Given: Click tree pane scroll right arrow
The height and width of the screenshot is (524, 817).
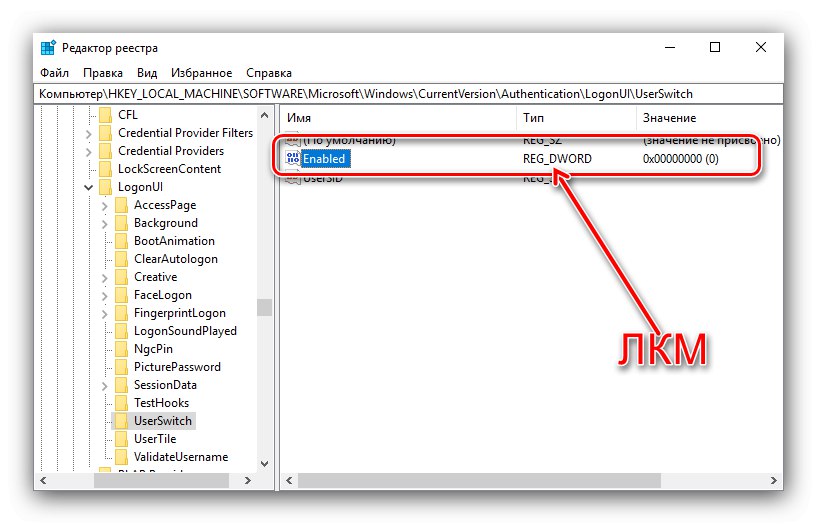Looking at the screenshot, I should click(248, 480).
